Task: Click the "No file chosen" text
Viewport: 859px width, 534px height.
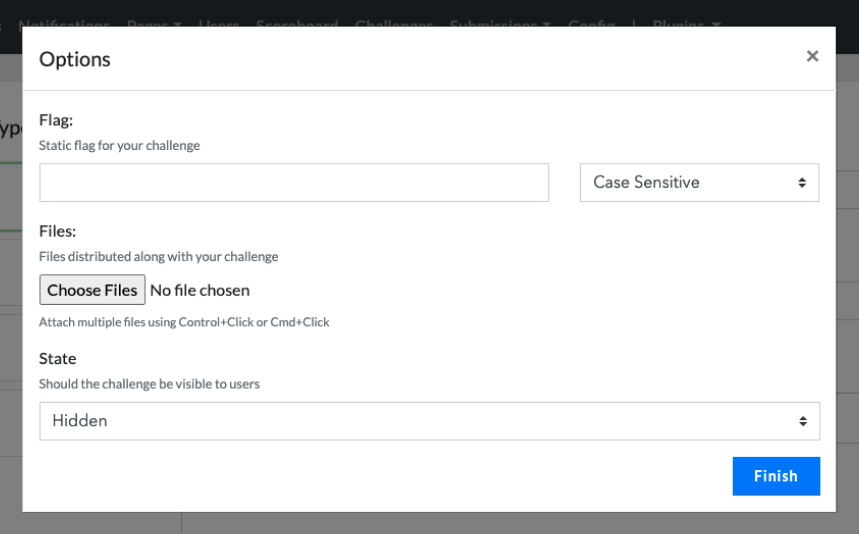Action: coord(200,290)
